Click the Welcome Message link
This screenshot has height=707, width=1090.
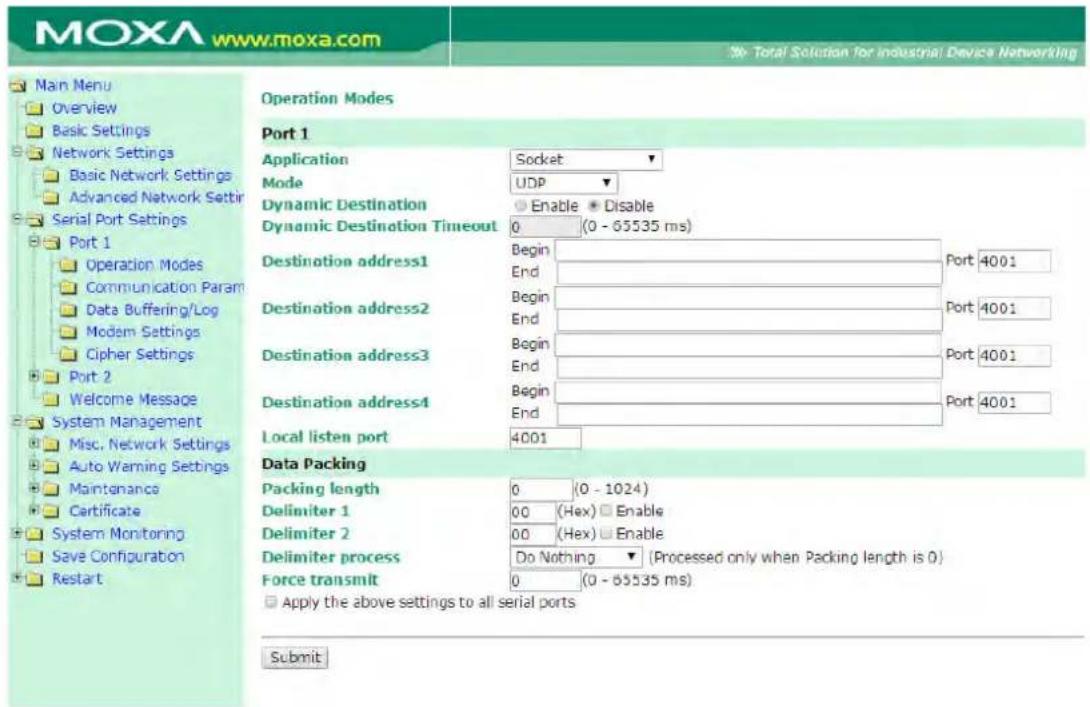[133, 400]
